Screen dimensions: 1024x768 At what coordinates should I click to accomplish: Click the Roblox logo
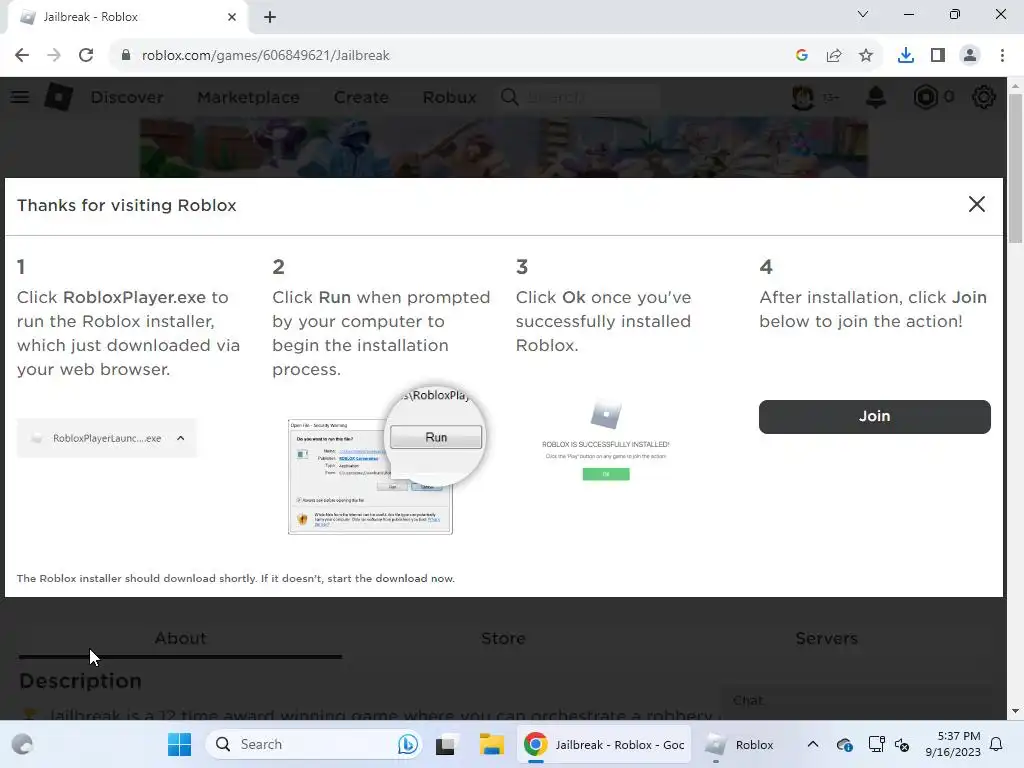point(59,97)
